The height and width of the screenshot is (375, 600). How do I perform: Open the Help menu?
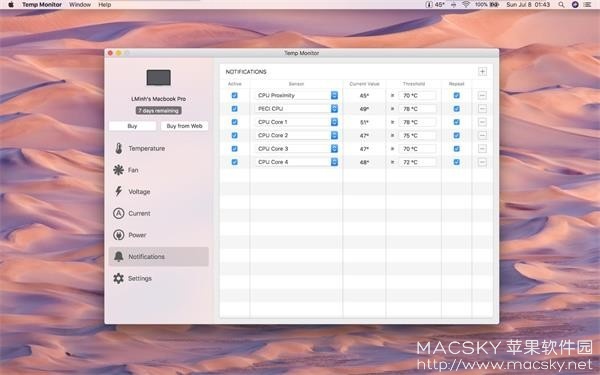click(104, 5)
